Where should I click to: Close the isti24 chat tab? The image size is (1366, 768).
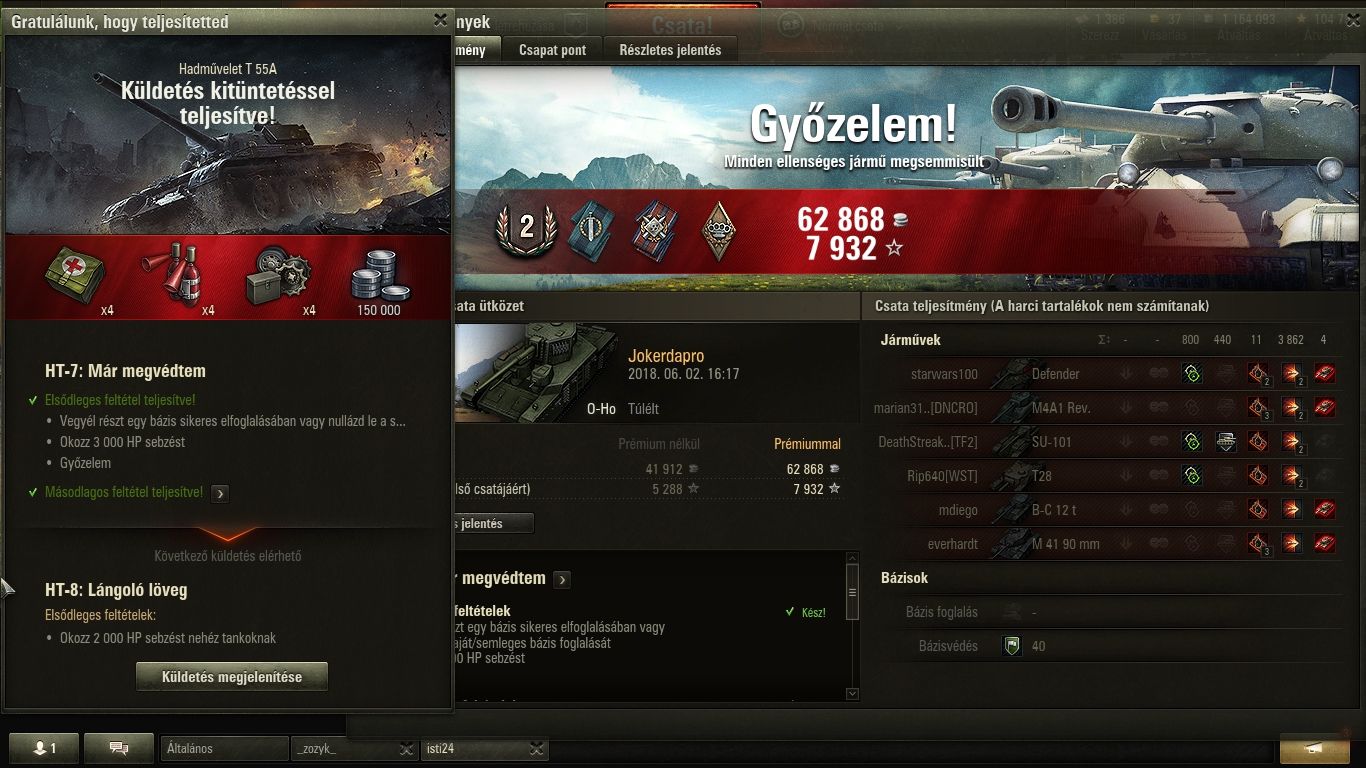[x=537, y=748]
